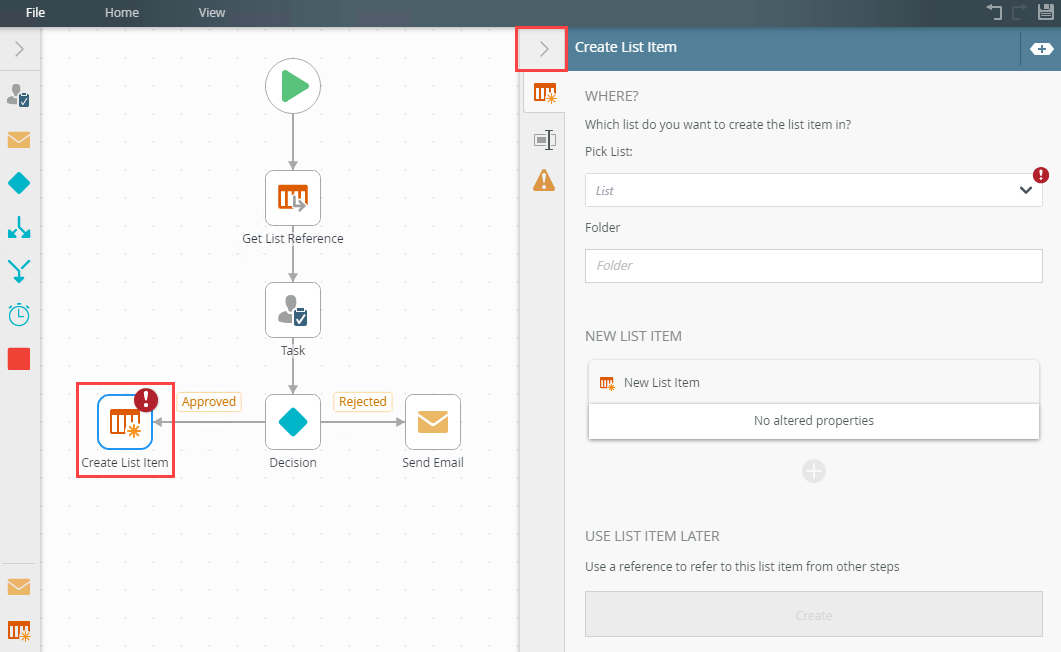Select the Timer tool in toolbox
Viewport: 1061px width, 652px height.
coord(19,315)
